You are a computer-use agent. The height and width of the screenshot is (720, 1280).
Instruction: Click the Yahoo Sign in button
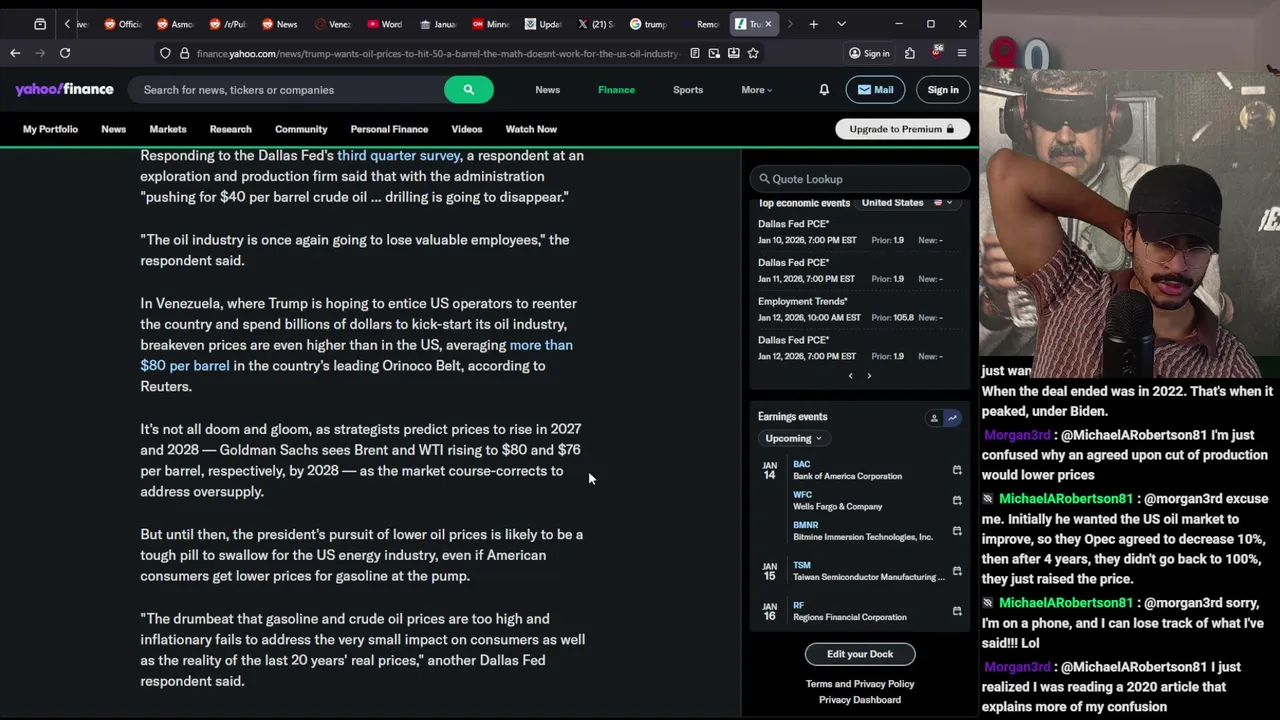click(942, 90)
